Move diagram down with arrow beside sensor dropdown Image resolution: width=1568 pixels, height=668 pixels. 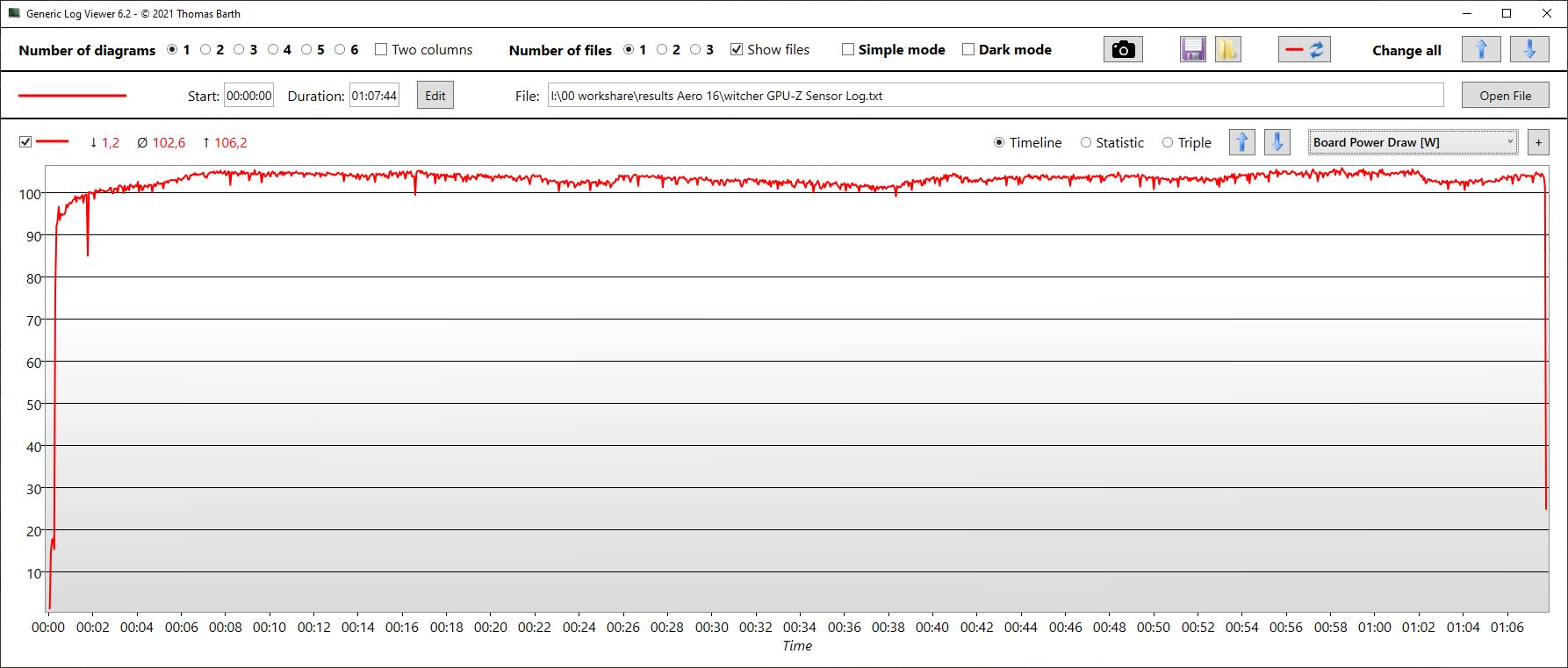pos(1277,142)
